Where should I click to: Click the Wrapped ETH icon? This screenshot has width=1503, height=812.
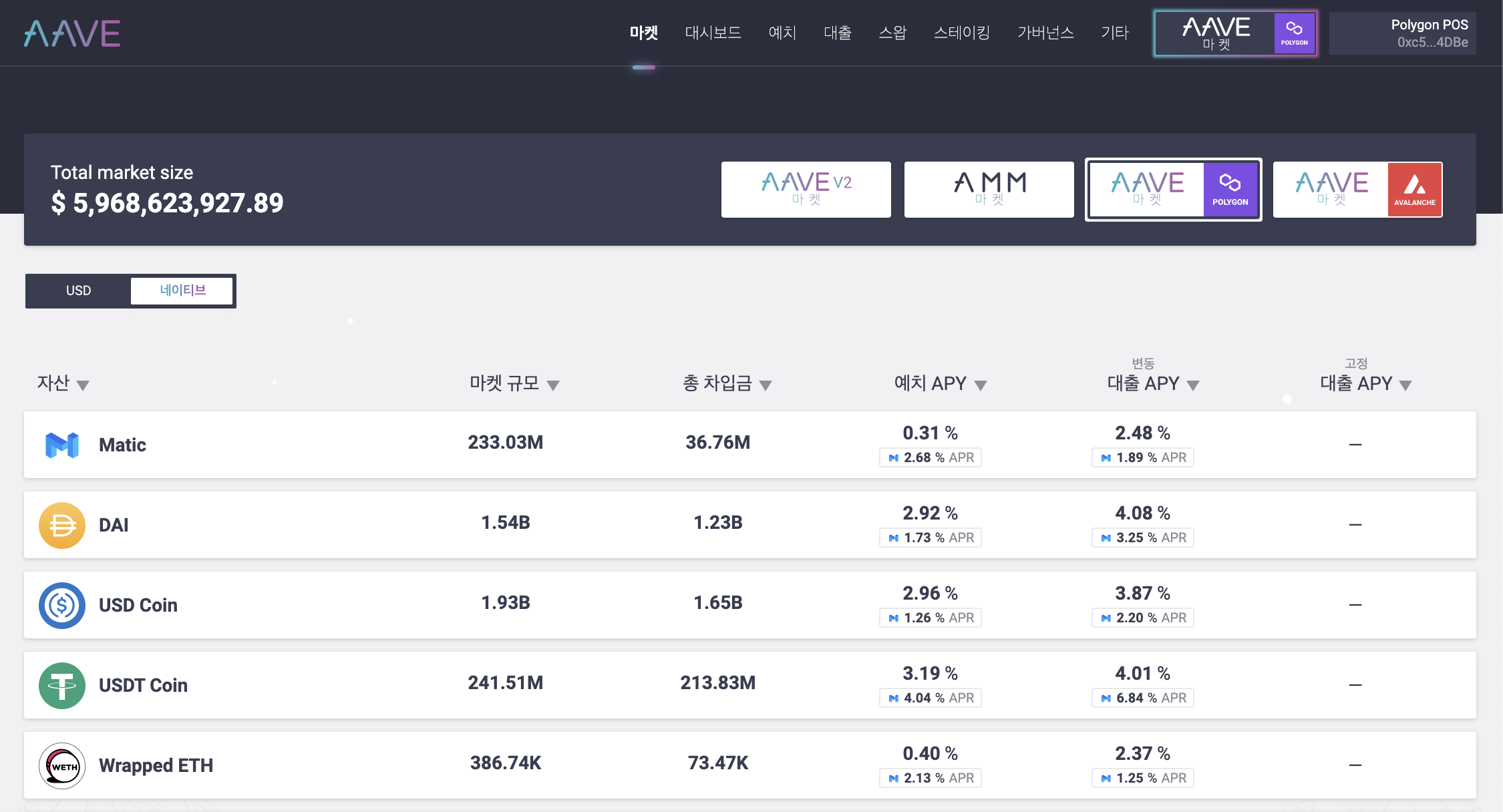[x=62, y=766]
